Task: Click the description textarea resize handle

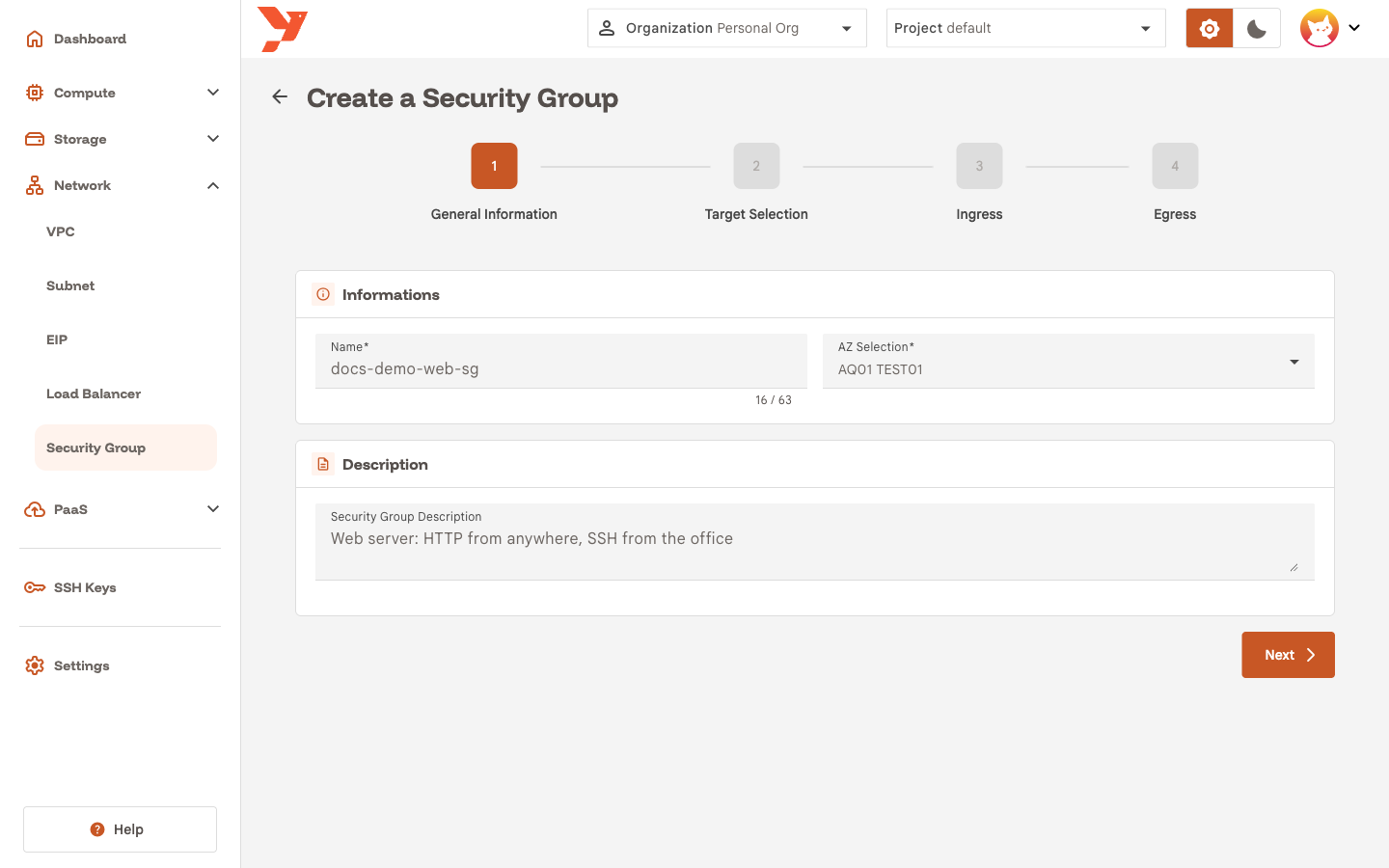Action: pos(1294,567)
